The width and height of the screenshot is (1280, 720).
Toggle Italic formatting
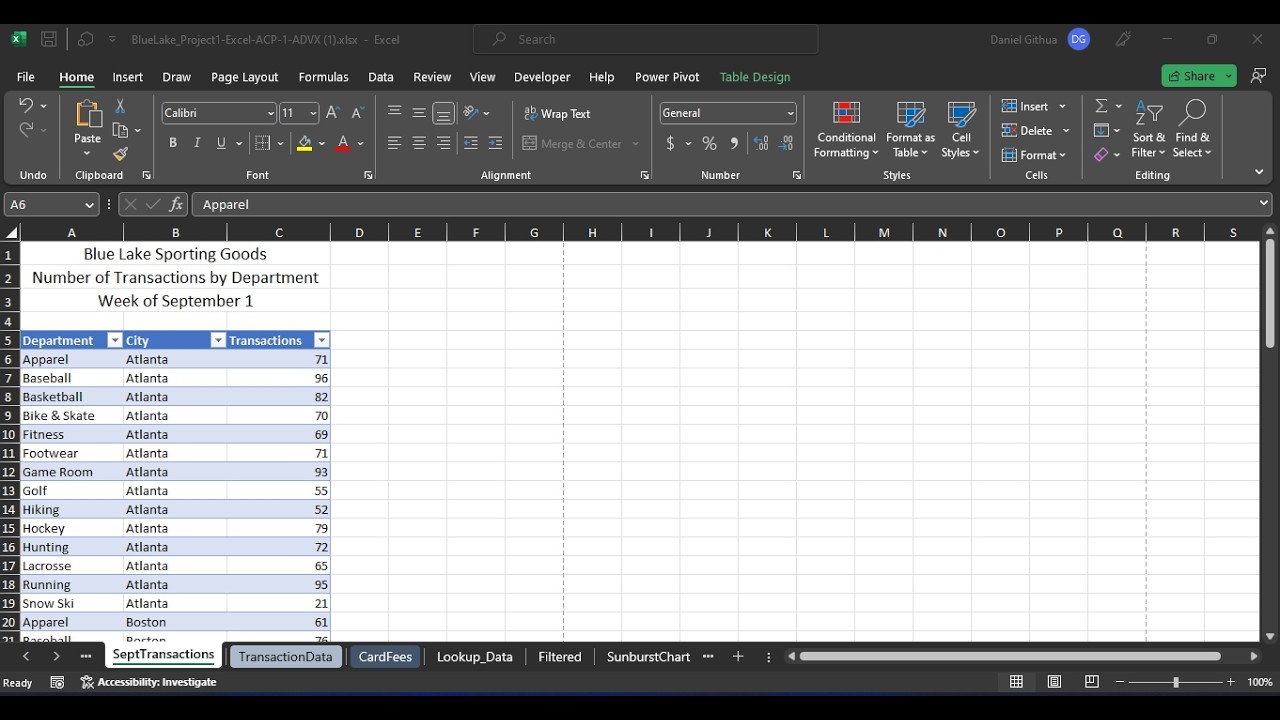197,143
